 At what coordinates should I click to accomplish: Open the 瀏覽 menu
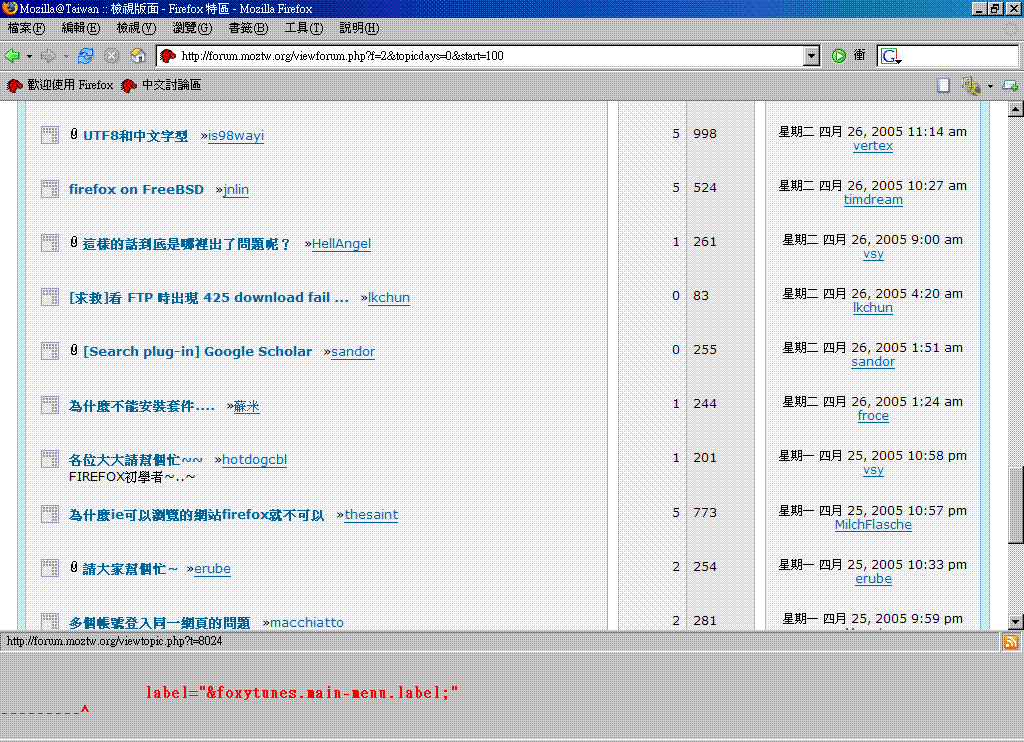click(192, 28)
